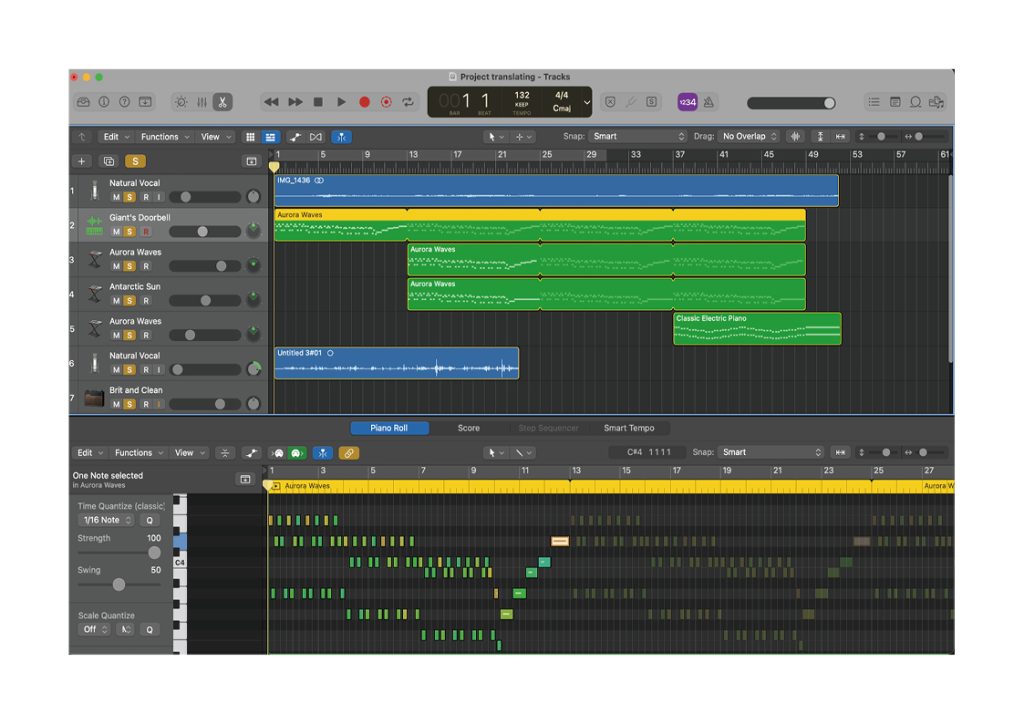Toggle the metronome click icon
The image size is (1024, 724).
[709, 102]
